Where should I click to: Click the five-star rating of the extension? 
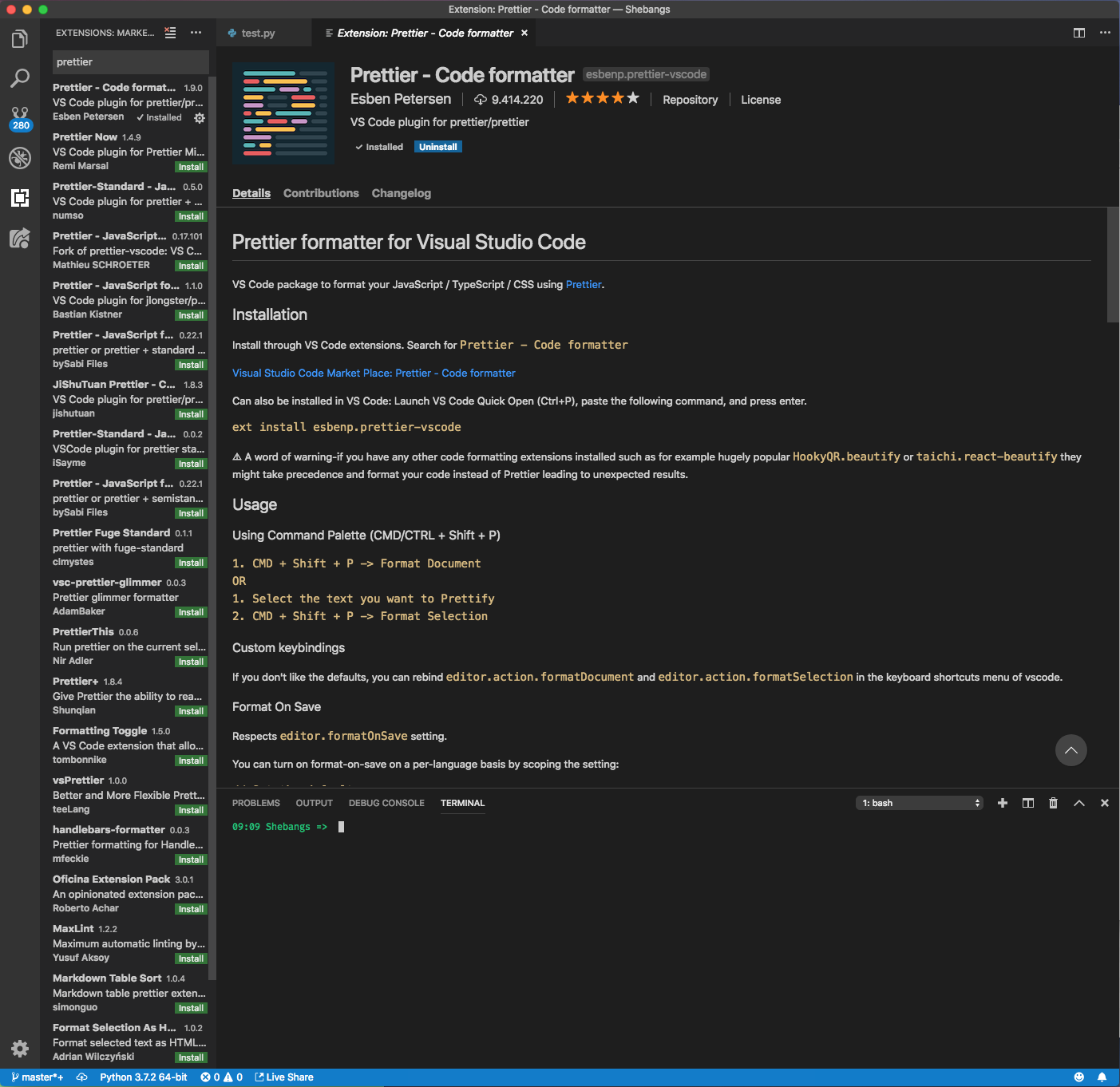pyautogui.click(x=602, y=98)
